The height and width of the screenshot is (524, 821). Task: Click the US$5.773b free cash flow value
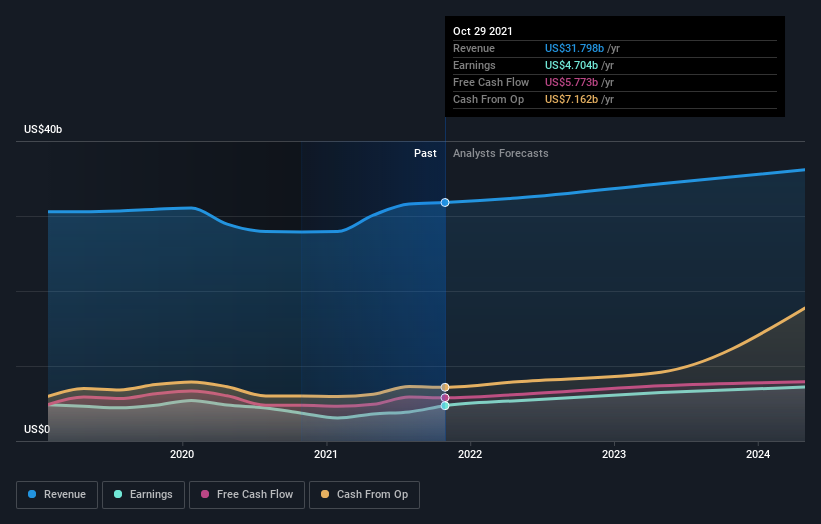click(571, 82)
